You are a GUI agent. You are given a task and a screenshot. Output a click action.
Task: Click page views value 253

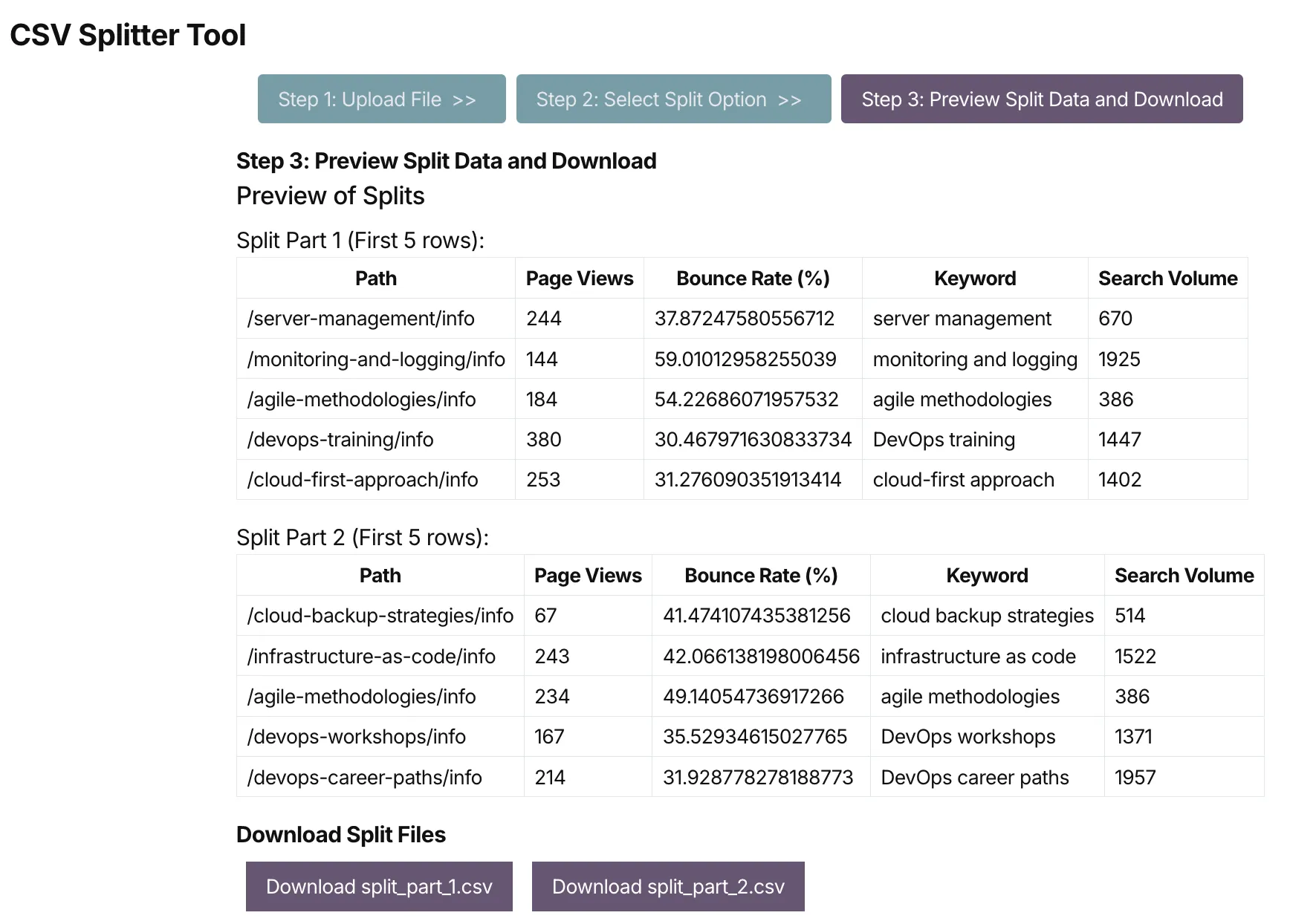pyautogui.click(x=580, y=480)
